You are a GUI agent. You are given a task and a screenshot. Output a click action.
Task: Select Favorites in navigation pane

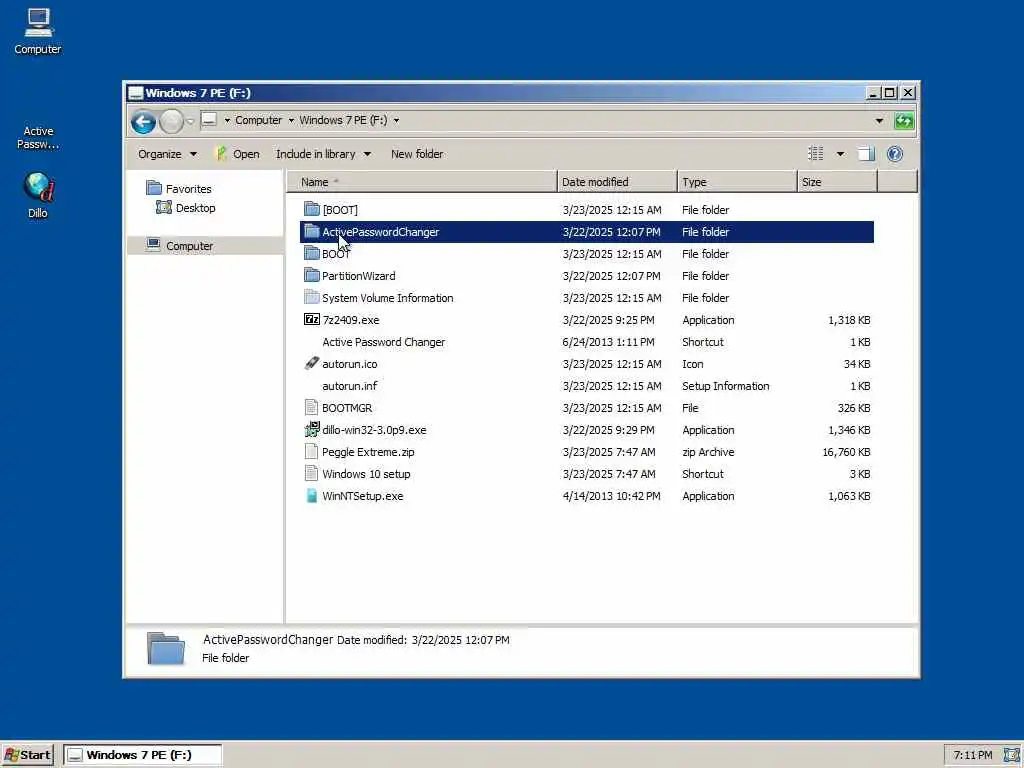point(188,189)
